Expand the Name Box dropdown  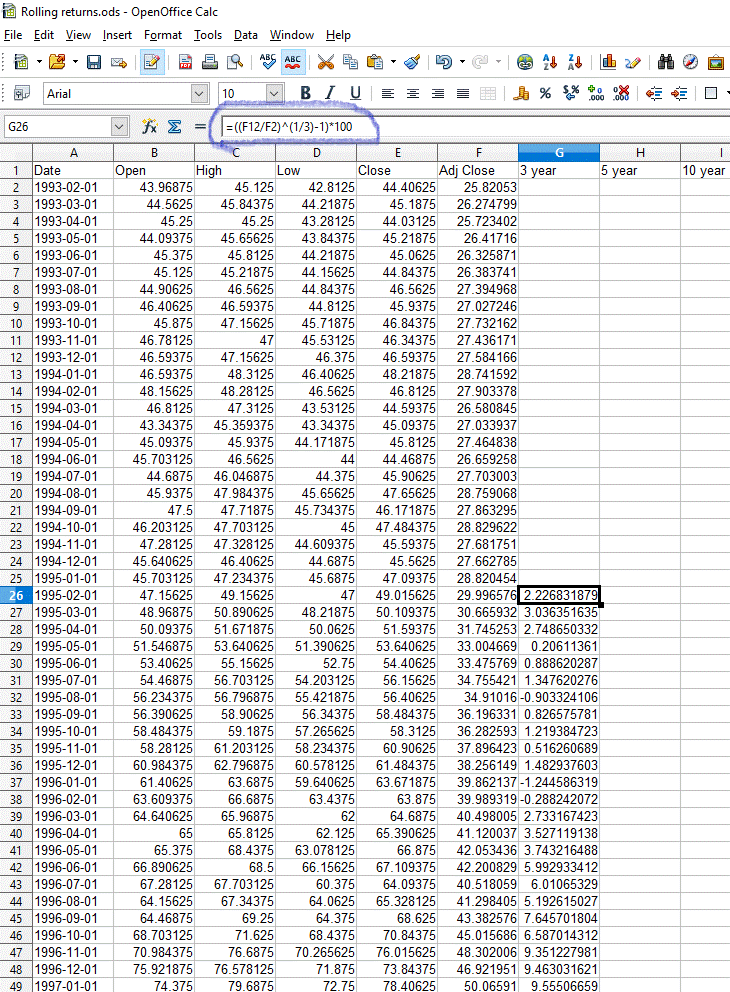(120, 127)
